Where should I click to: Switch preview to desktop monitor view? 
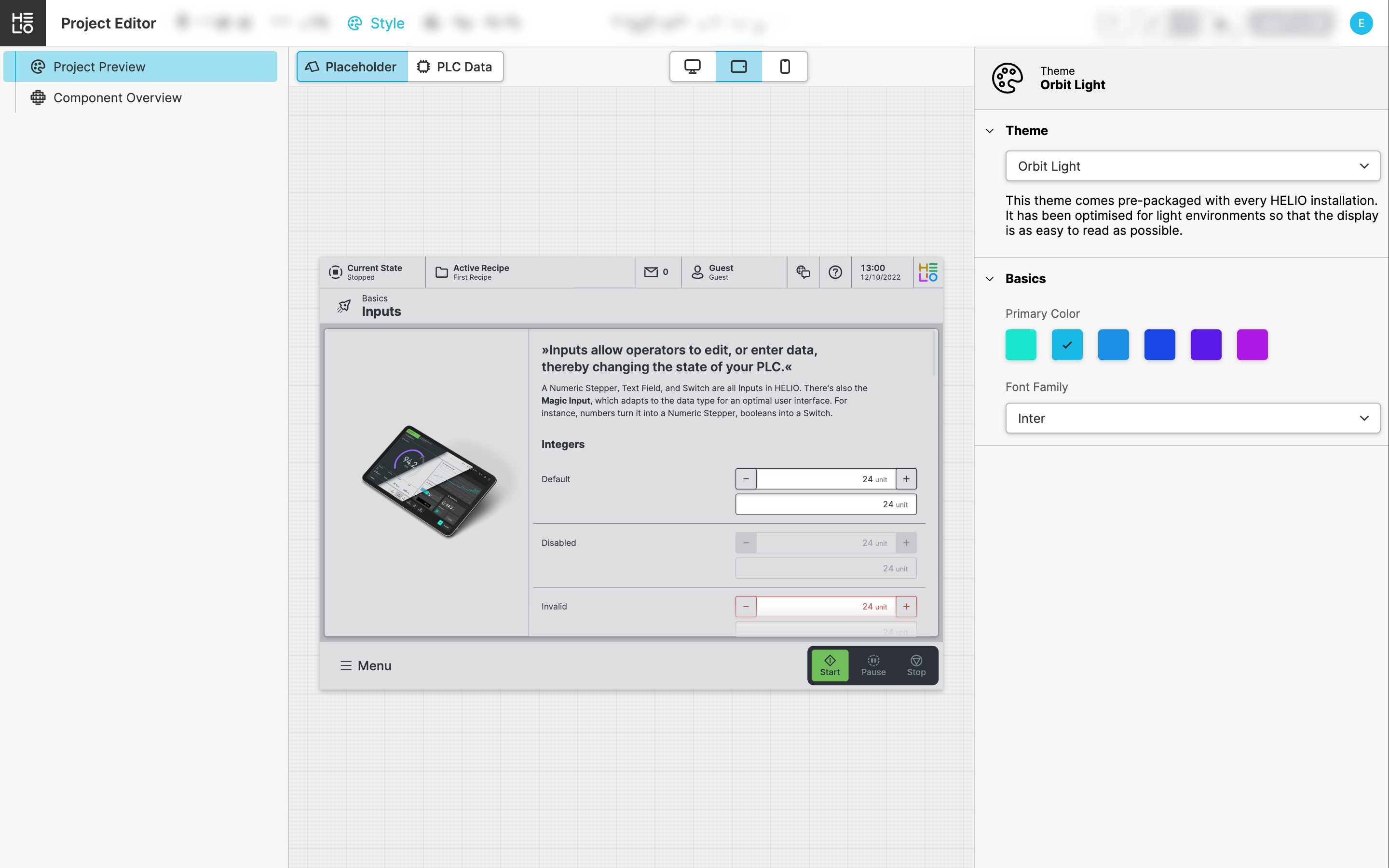pyautogui.click(x=692, y=67)
